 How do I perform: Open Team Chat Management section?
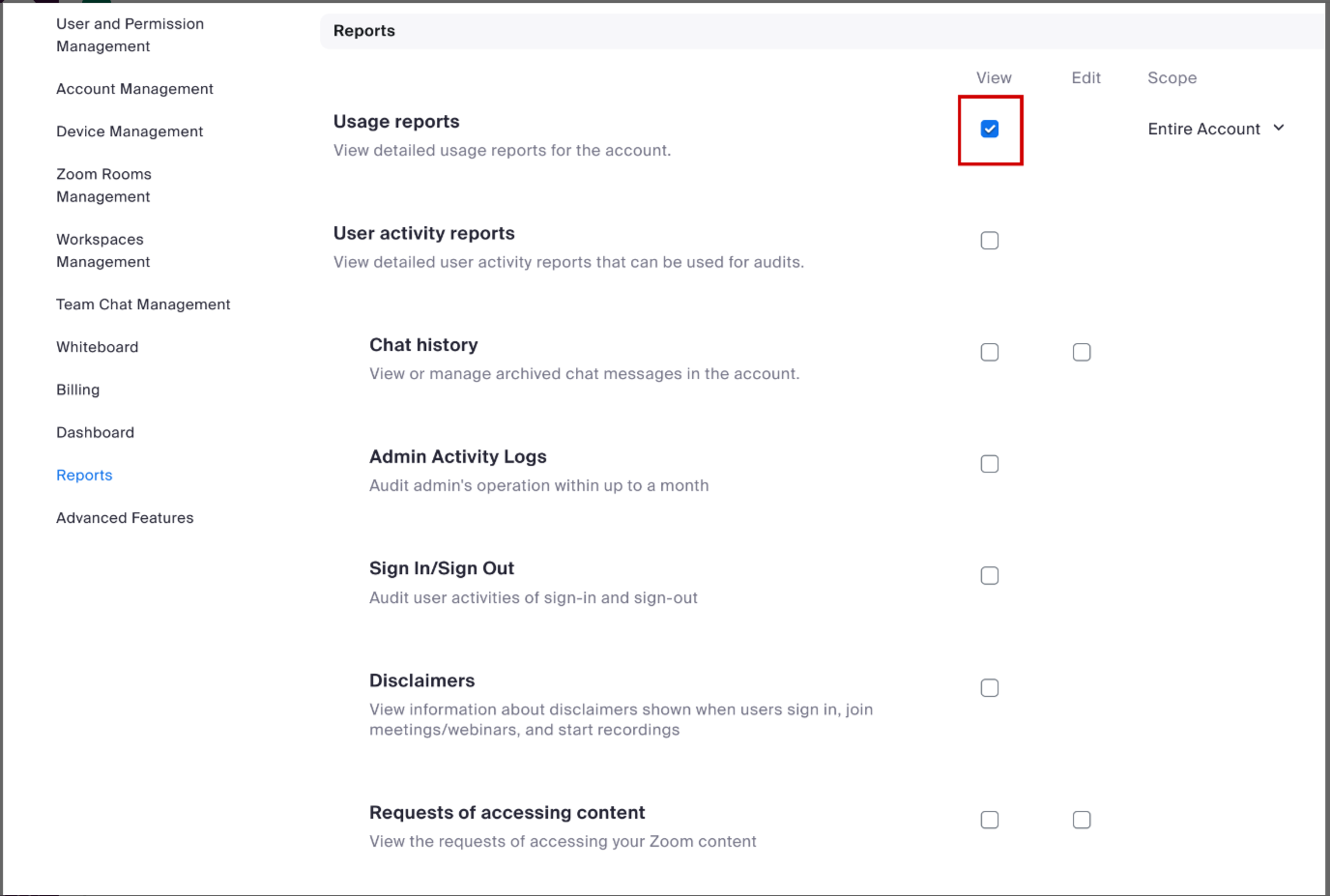[143, 304]
